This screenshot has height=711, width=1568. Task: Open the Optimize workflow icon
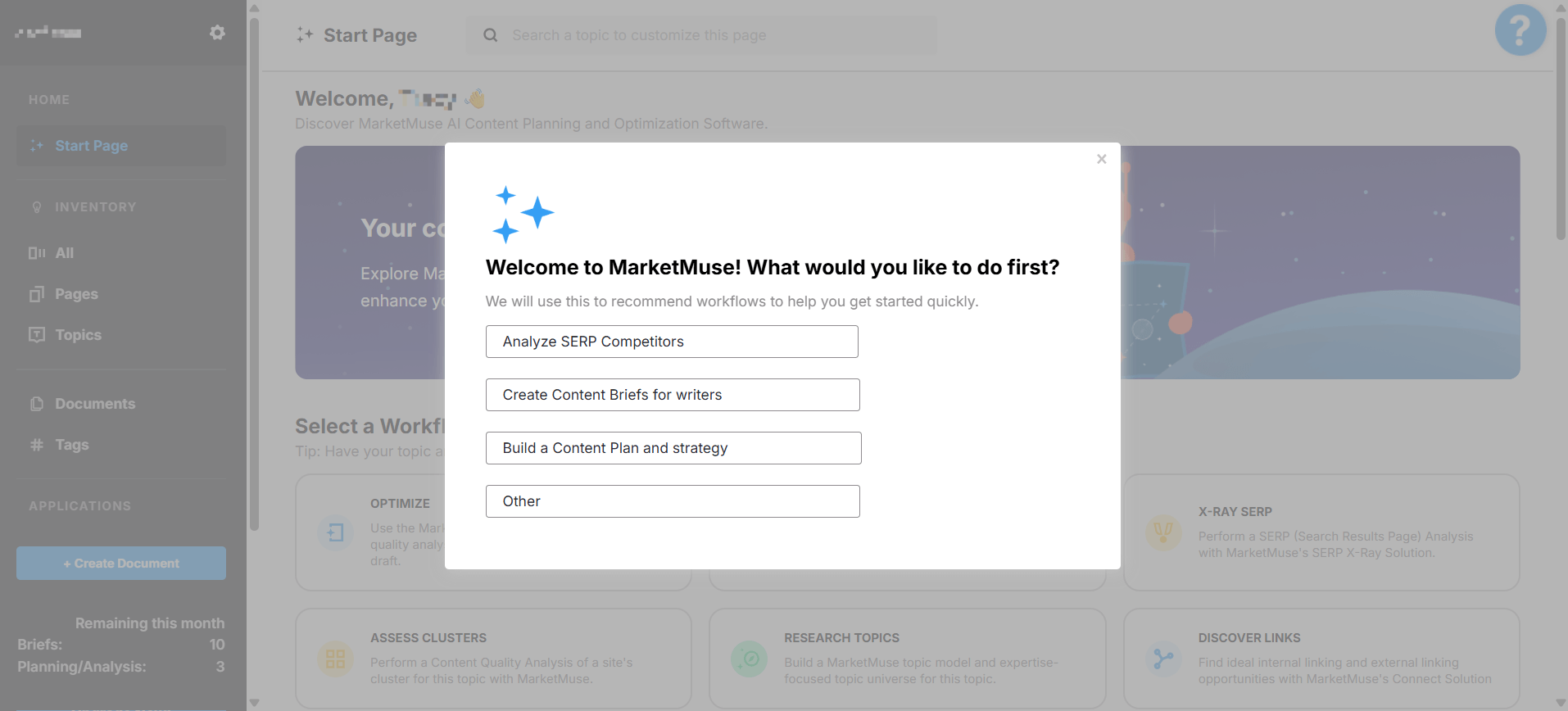click(336, 533)
